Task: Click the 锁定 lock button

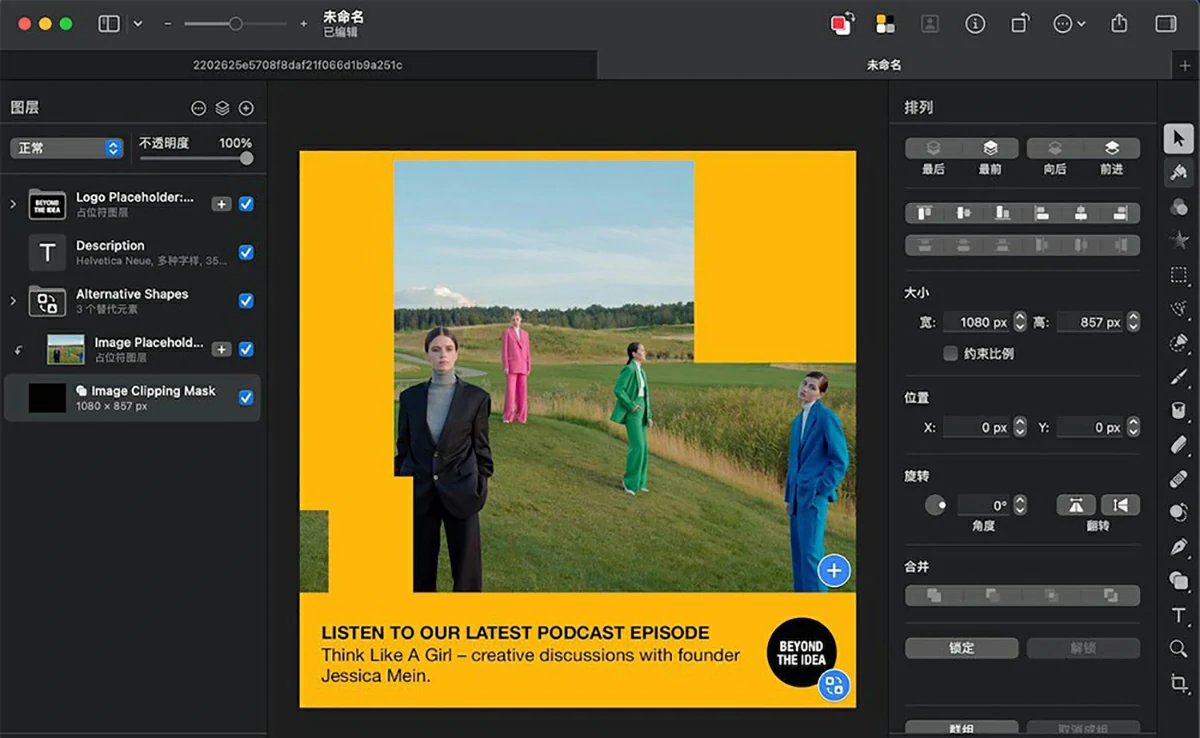Action: (x=962, y=648)
